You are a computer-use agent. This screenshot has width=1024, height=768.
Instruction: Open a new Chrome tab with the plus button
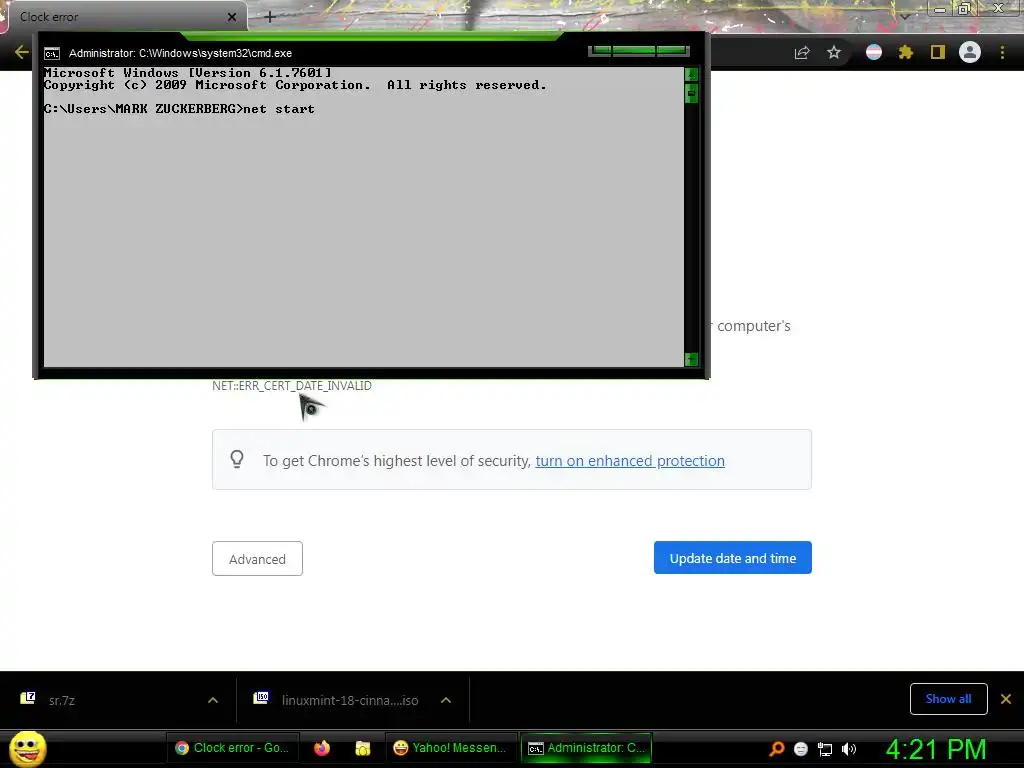[x=270, y=17]
